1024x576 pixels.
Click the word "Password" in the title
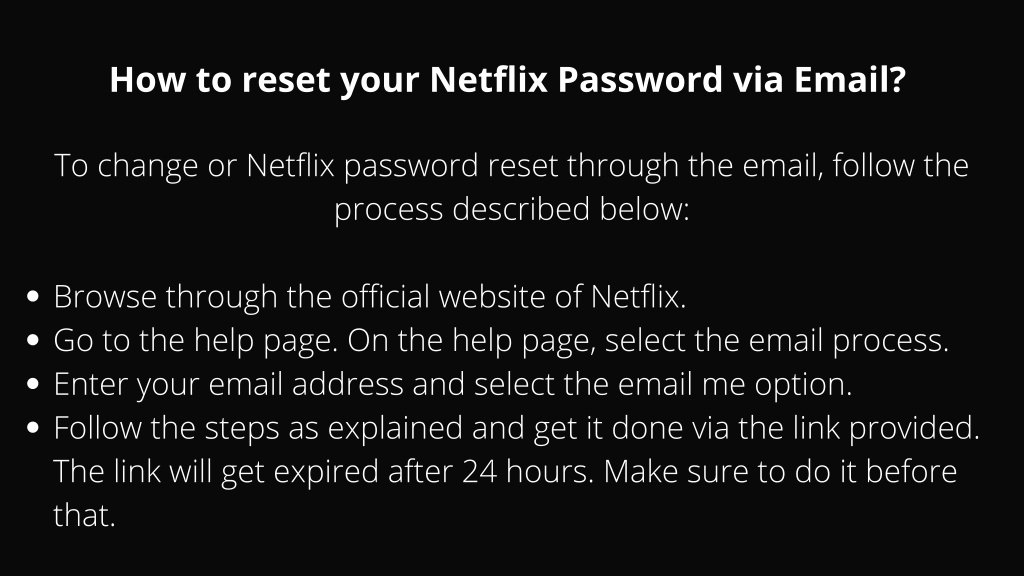point(640,80)
